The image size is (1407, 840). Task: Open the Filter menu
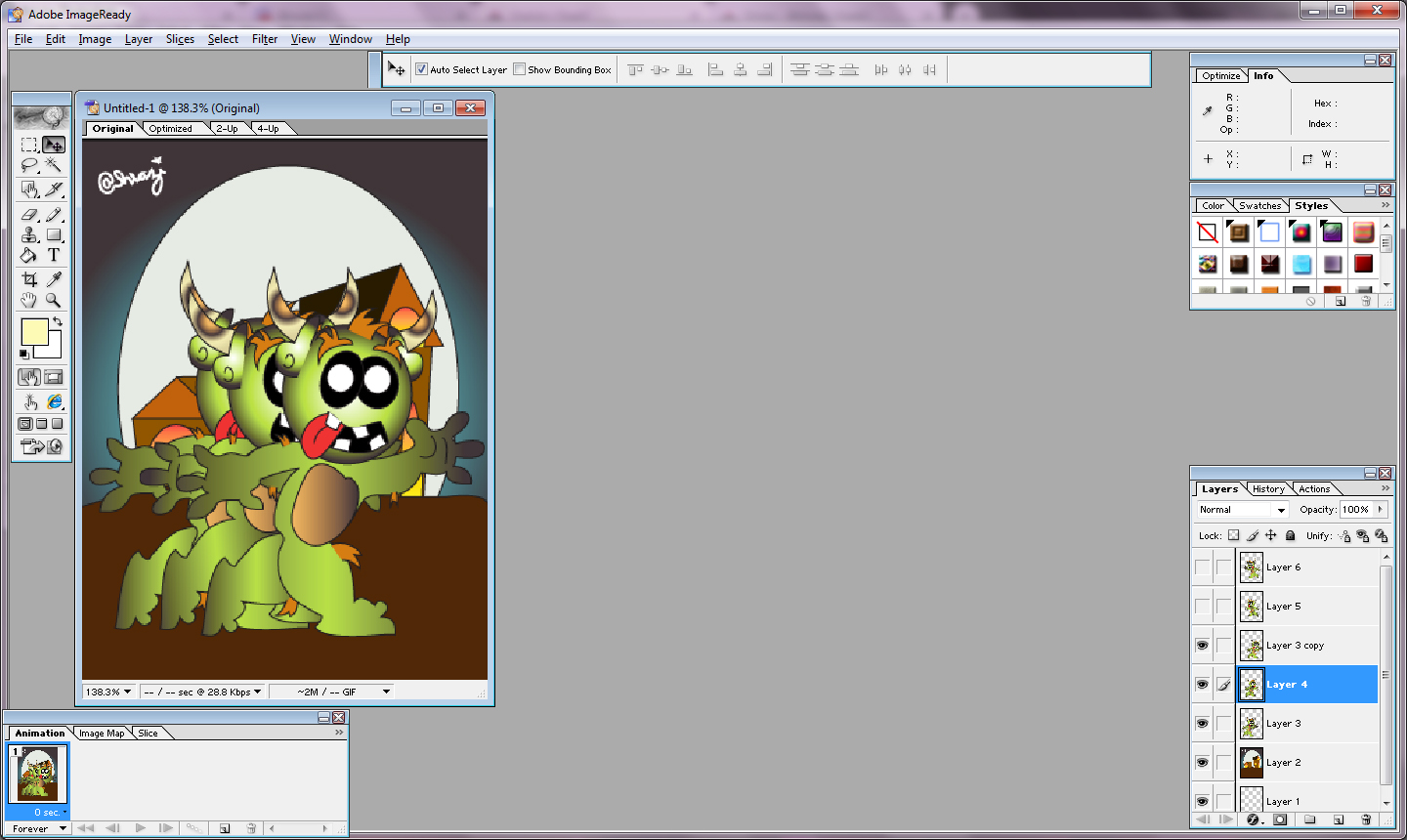[x=265, y=39]
